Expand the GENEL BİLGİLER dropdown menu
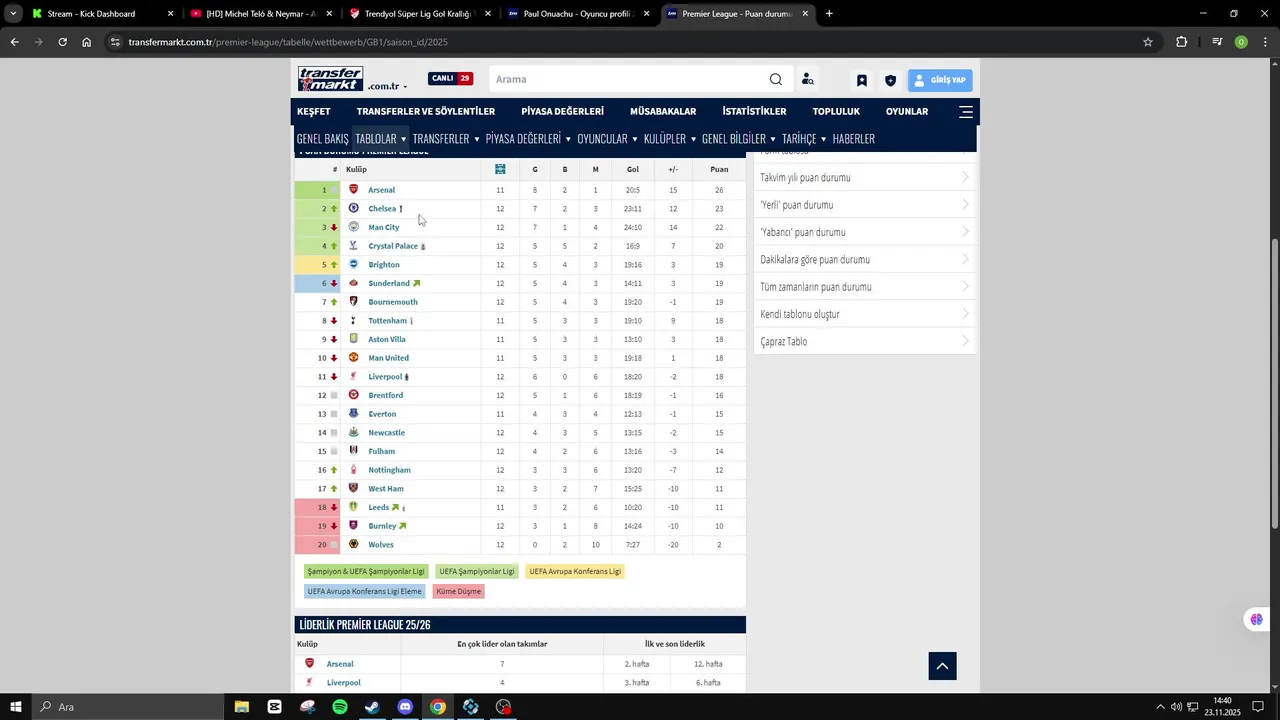The height and width of the screenshot is (720, 1280). (739, 139)
